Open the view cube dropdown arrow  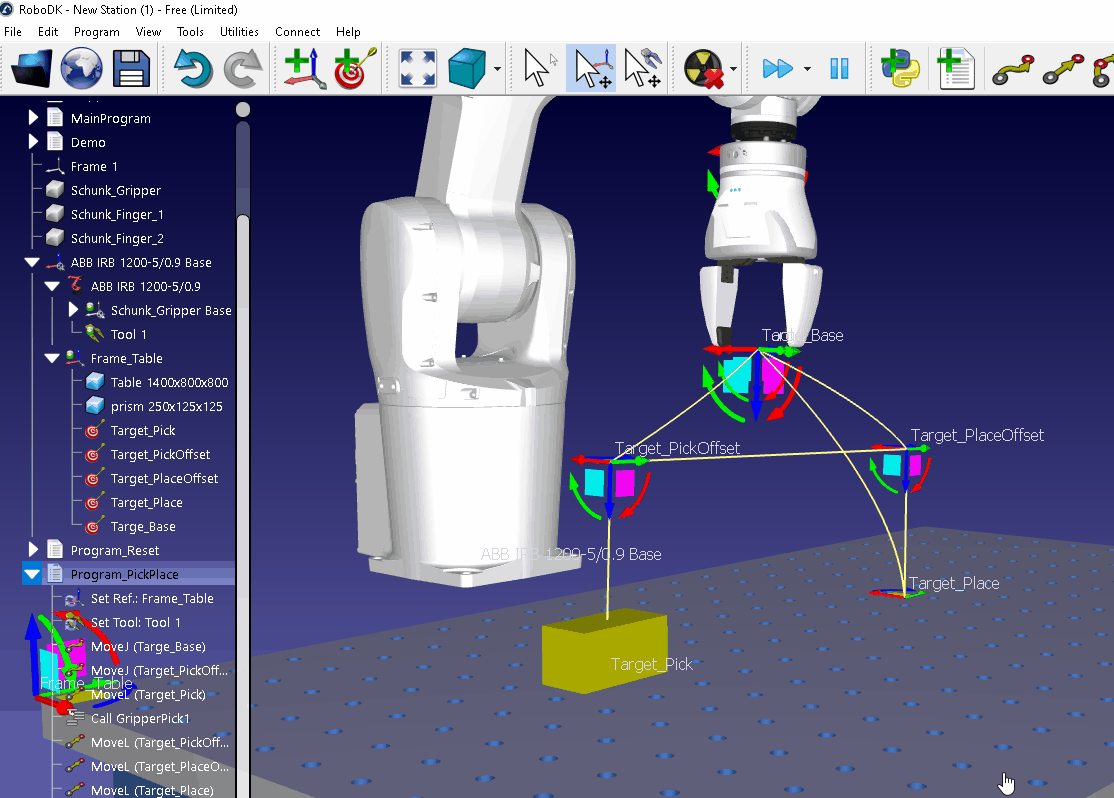click(x=497, y=69)
